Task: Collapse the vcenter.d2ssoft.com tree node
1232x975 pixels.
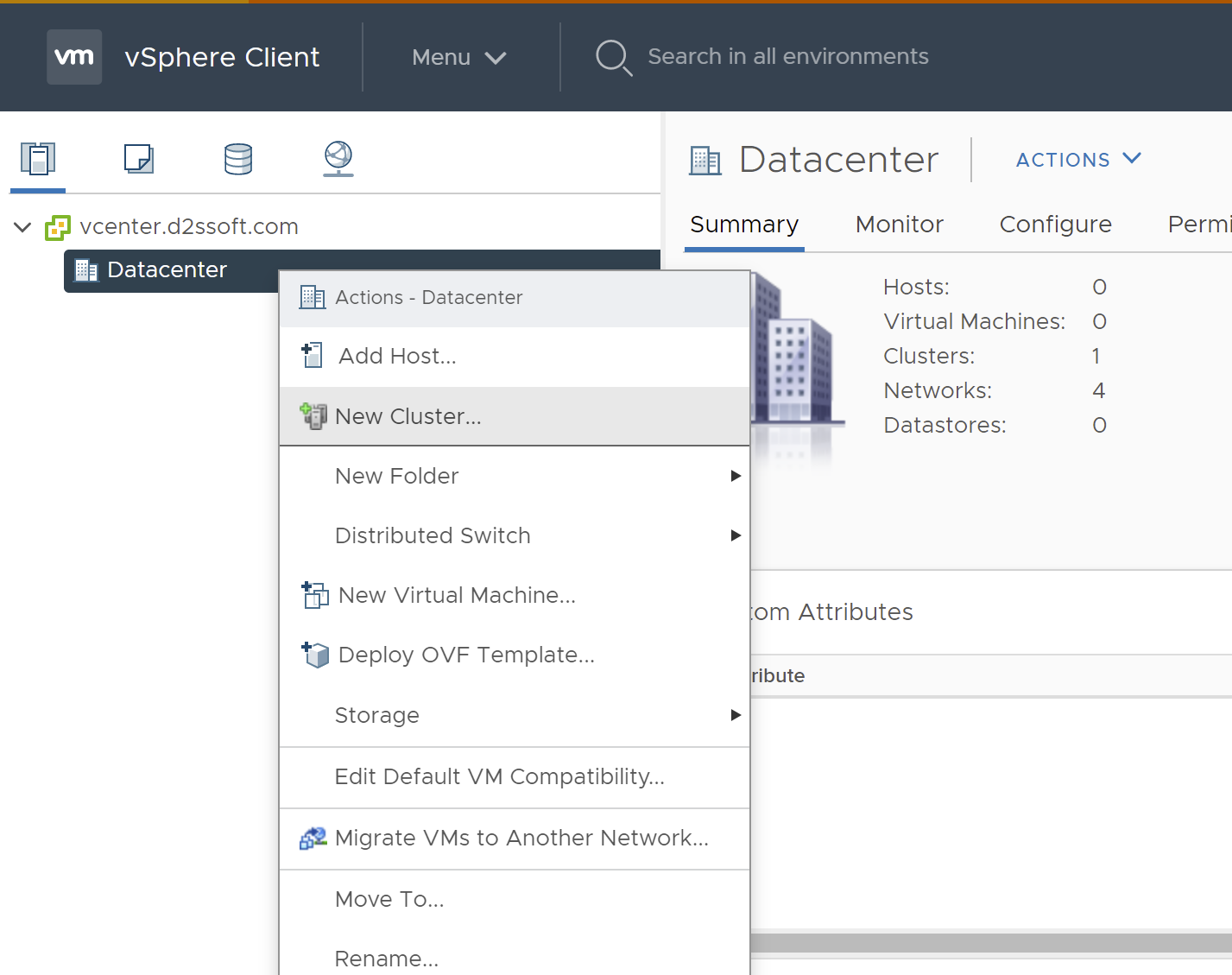Action: click(23, 227)
